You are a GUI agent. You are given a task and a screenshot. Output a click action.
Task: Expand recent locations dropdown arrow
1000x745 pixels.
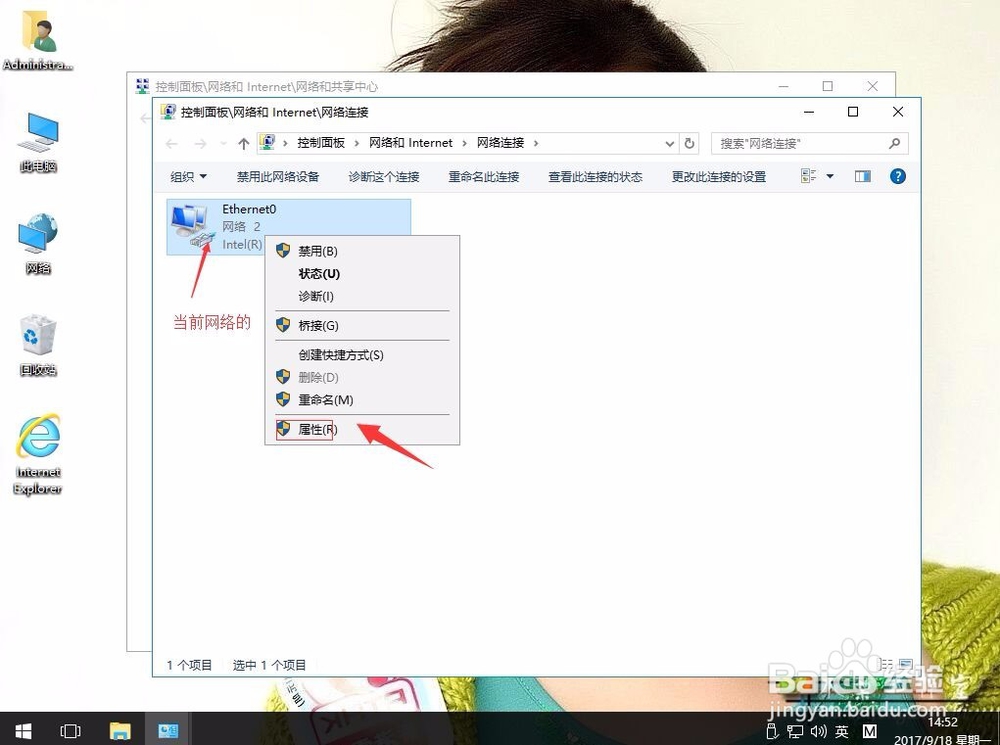point(223,144)
